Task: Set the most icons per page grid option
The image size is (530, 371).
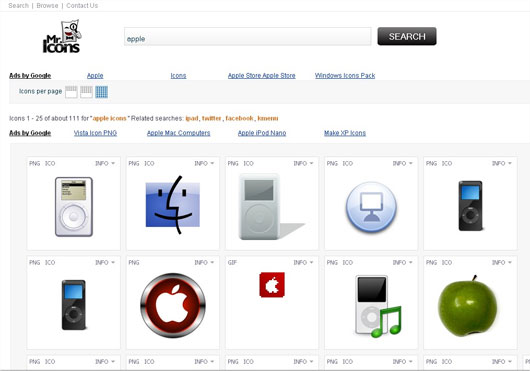Action: (x=101, y=92)
